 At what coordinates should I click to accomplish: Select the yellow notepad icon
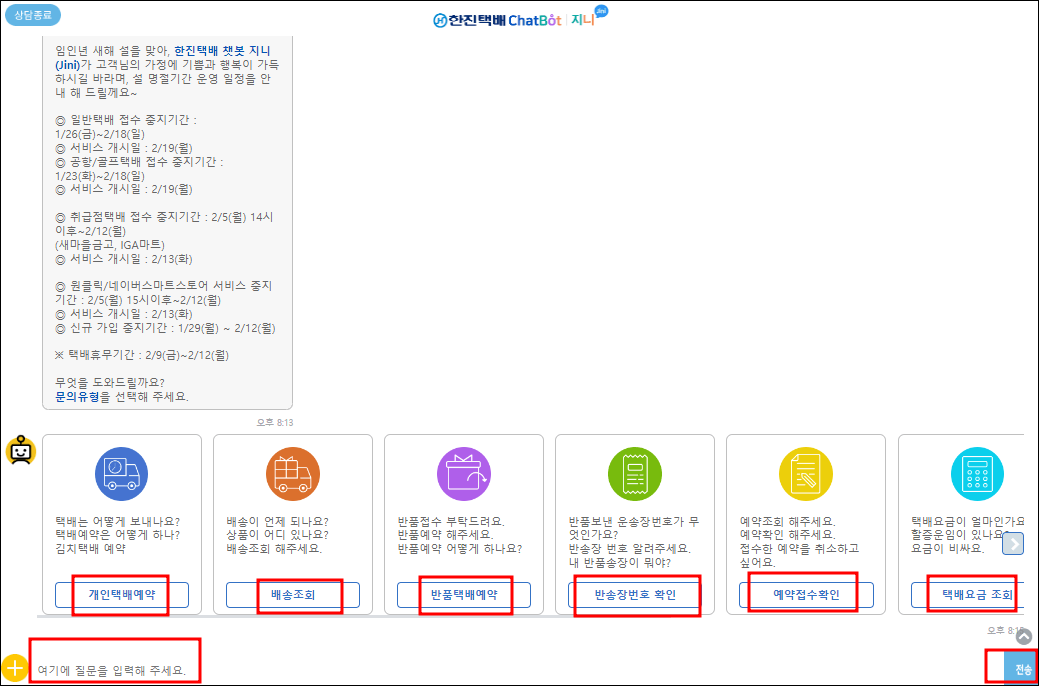pyautogui.click(x=806, y=475)
